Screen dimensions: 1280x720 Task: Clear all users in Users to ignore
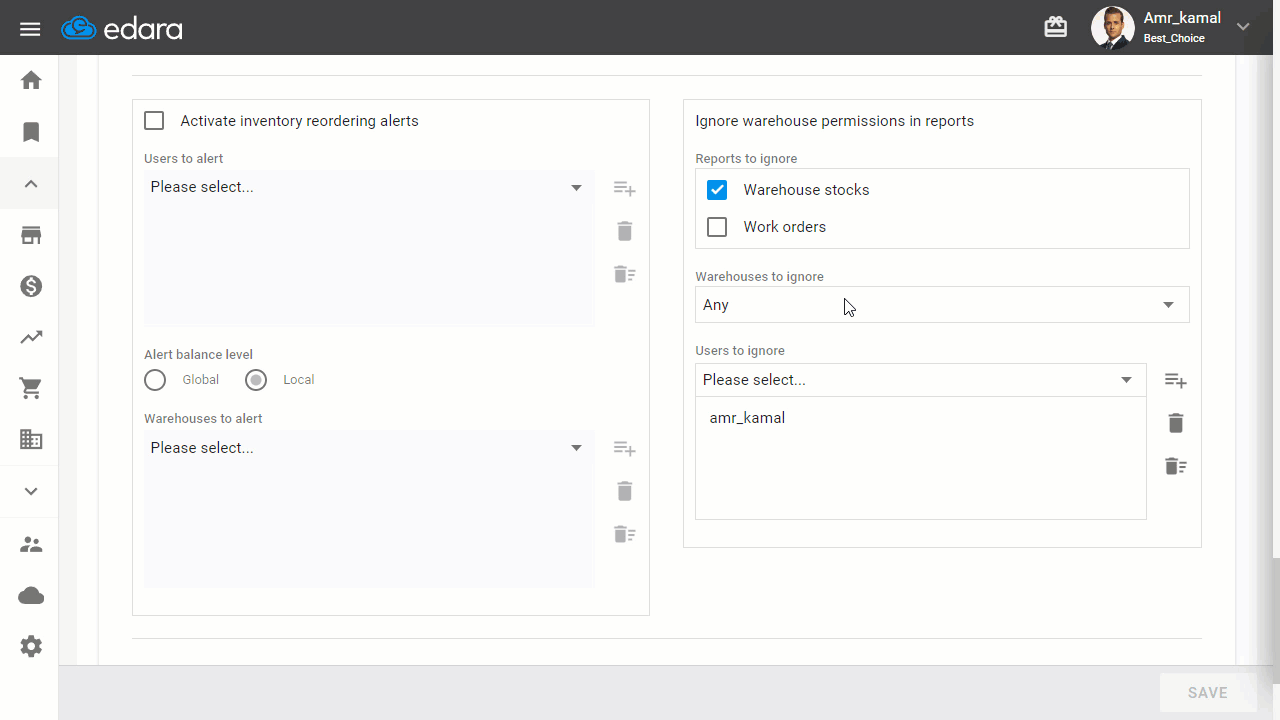pyautogui.click(x=1176, y=466)
